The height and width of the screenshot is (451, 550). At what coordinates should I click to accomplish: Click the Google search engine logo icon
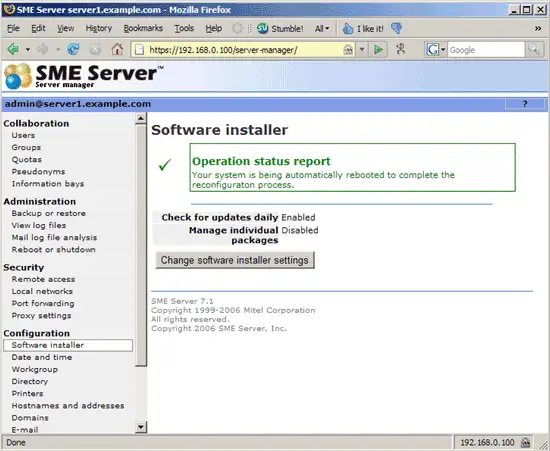click(432, 50)
